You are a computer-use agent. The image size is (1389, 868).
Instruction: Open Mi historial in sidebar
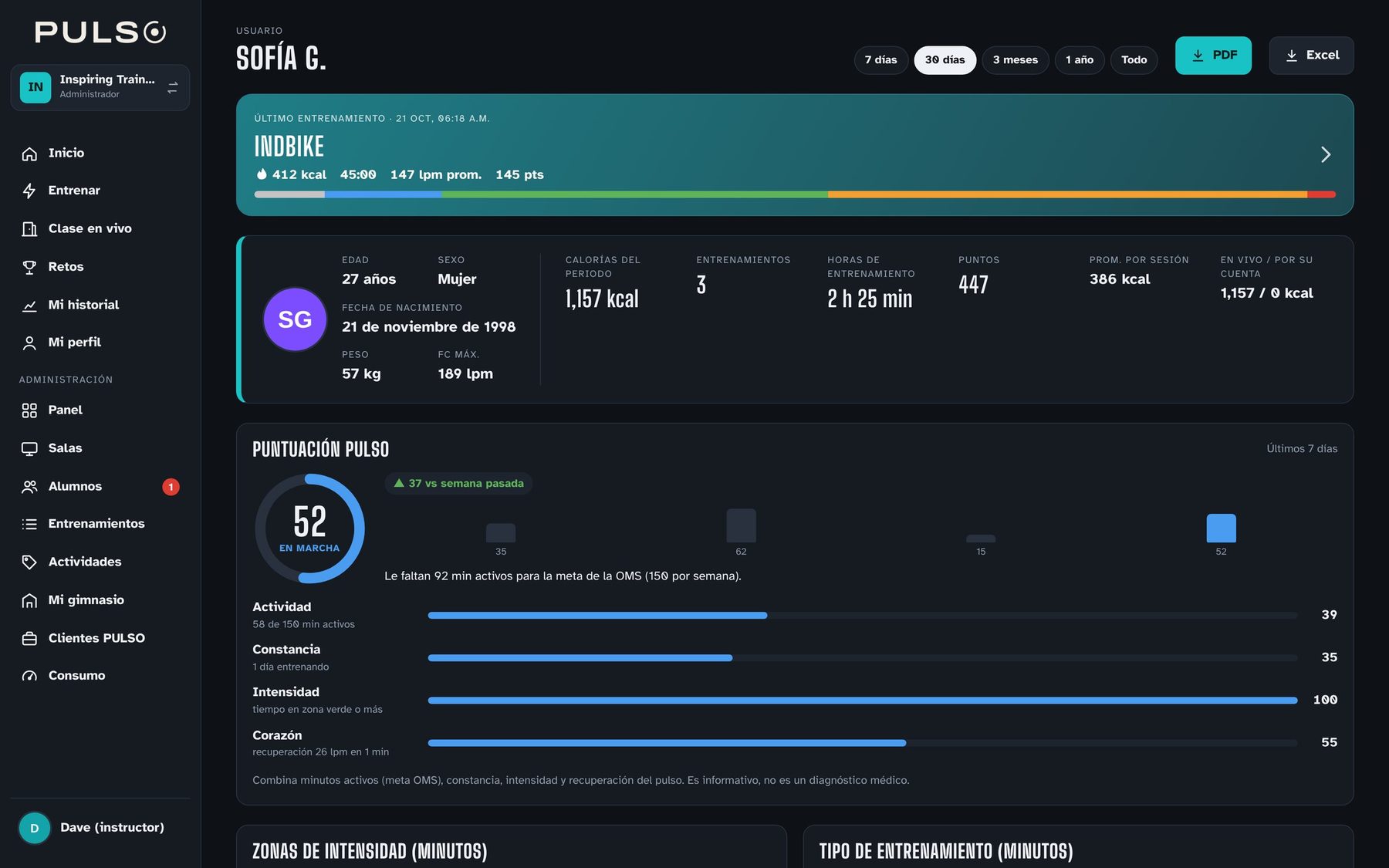100,306
